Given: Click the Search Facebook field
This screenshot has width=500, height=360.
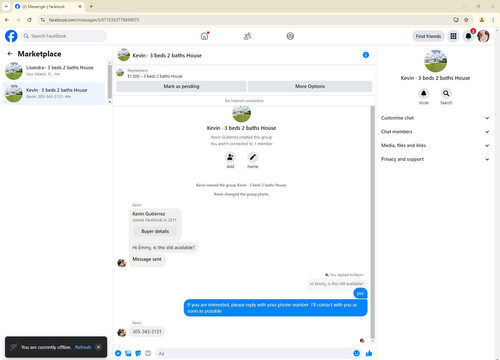Looking at the screenshot, I should pos(64,36).
